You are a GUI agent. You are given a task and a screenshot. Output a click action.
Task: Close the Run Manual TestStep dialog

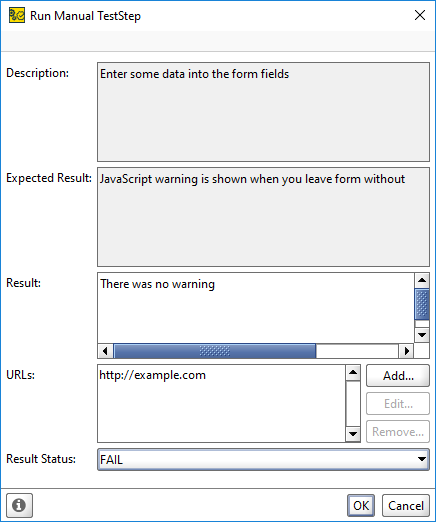click(x=420, y=15)
